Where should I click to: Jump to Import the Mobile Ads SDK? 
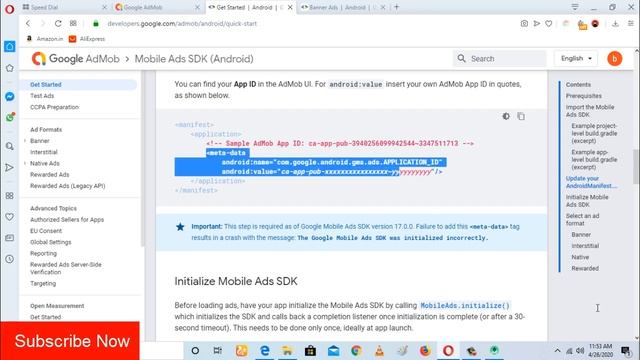tap(590, 111)
